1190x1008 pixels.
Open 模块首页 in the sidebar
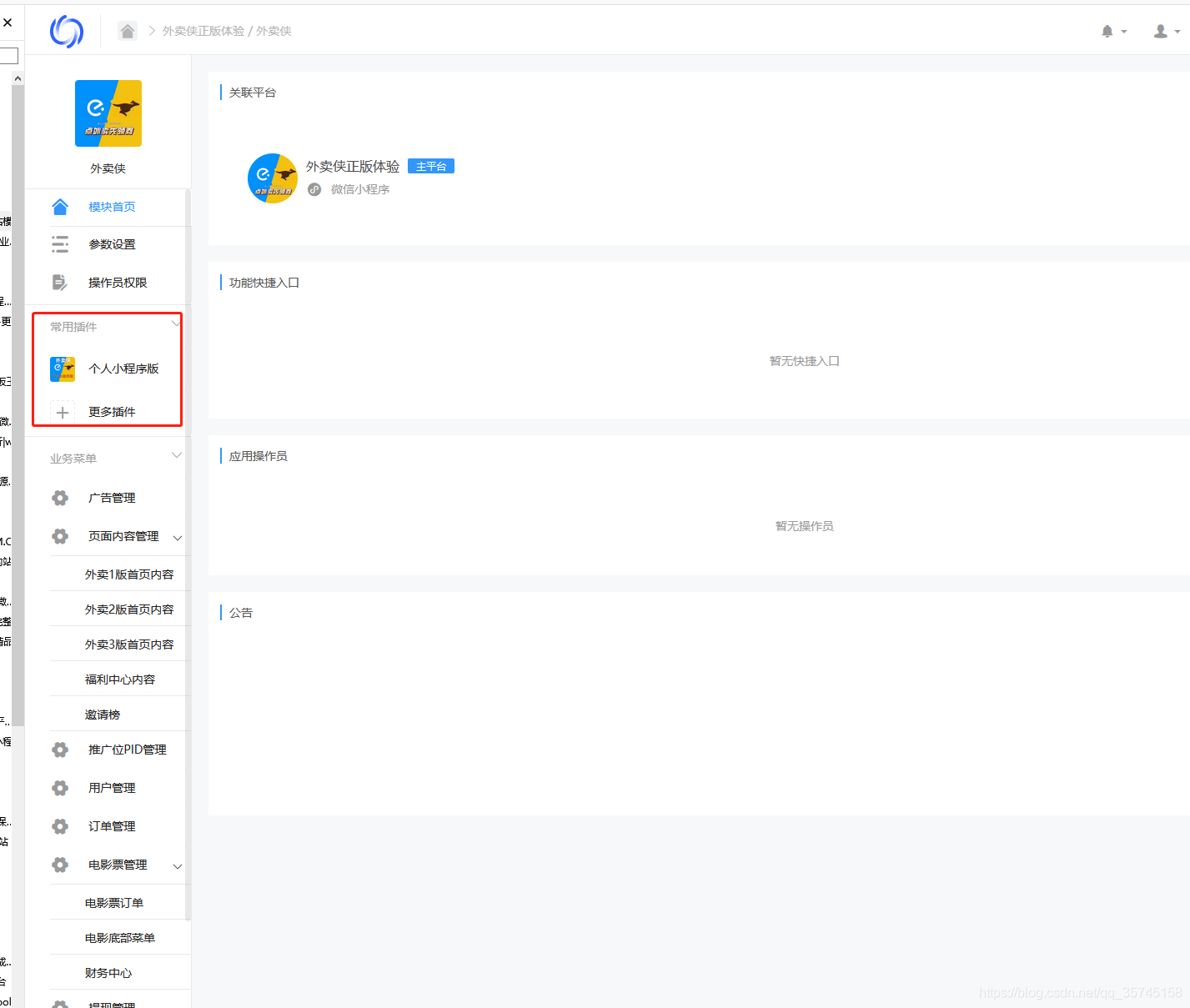(x=112, y=207)
